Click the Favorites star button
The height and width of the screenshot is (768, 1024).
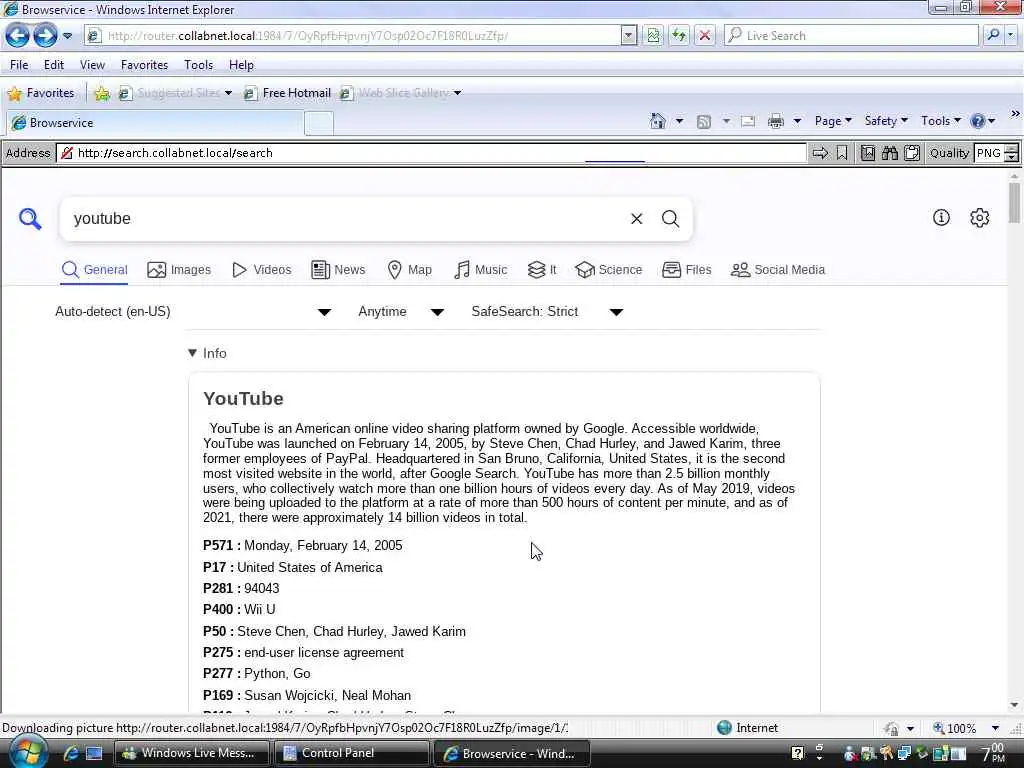click(40, 93)
